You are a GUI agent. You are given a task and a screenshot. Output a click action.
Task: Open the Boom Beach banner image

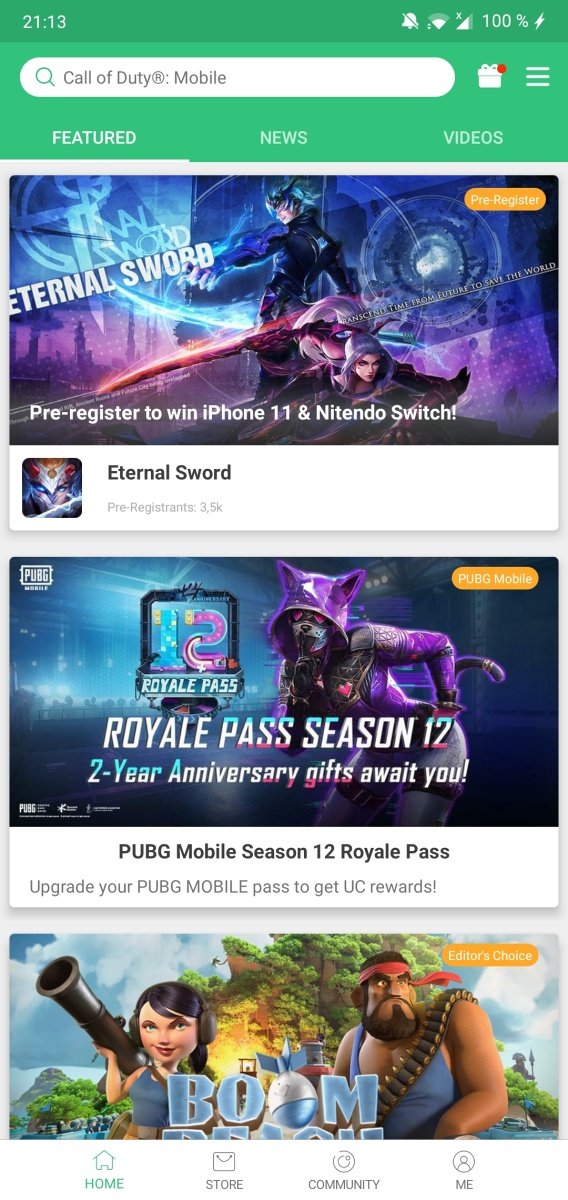click(284, 1037)
